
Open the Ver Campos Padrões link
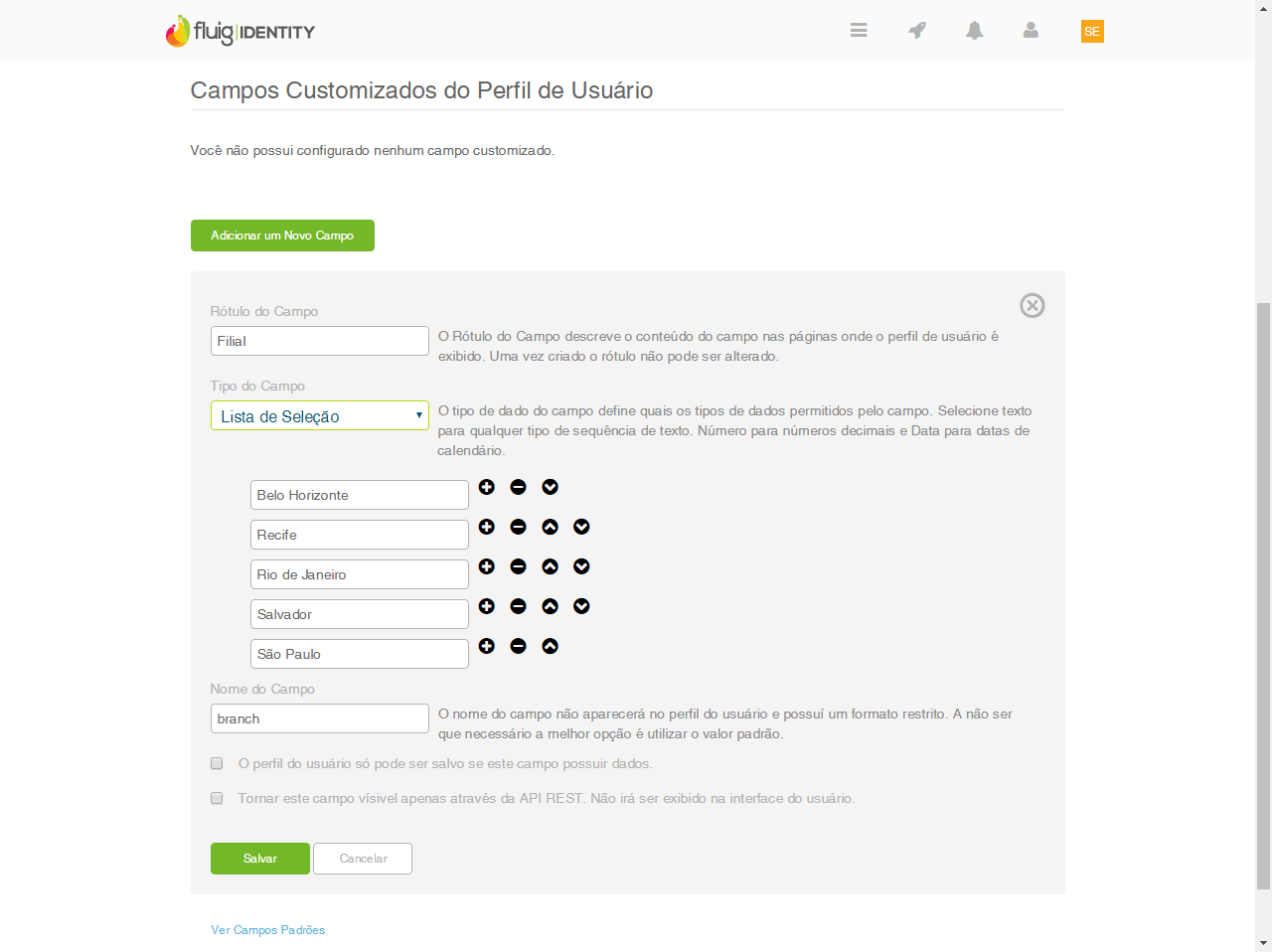(268, 930)
